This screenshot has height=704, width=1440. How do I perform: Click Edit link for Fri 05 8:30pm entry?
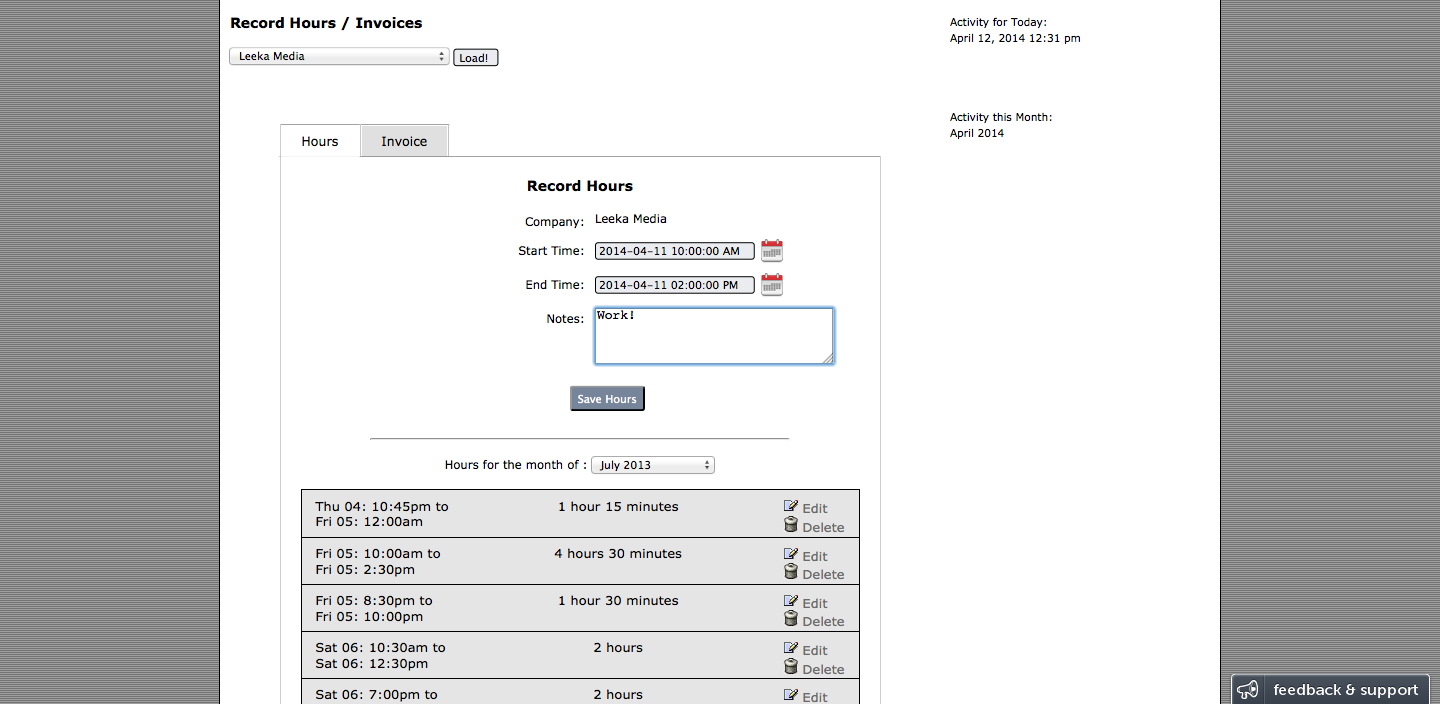point(815,604)
